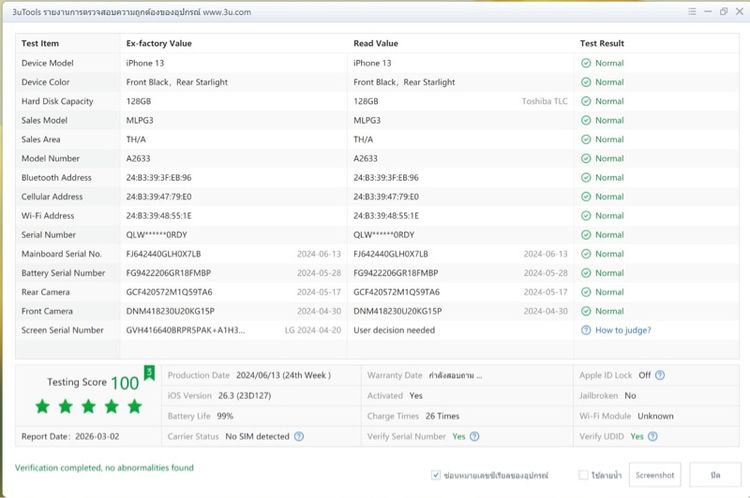Click the Test Result column header
The width and height of the screenshot is (750, 498).
pos(602,44)
